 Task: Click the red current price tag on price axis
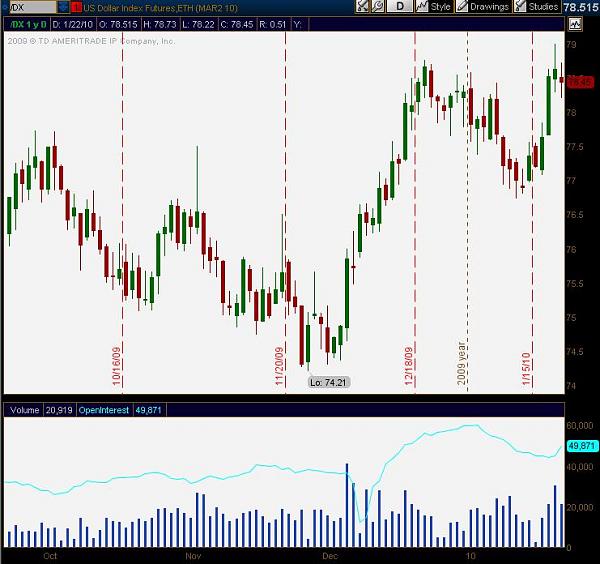(580, 82)
